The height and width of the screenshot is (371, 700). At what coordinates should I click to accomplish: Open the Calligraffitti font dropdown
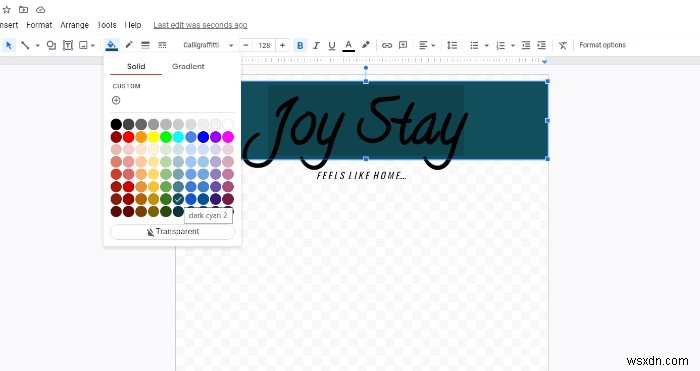click(208, 45)
